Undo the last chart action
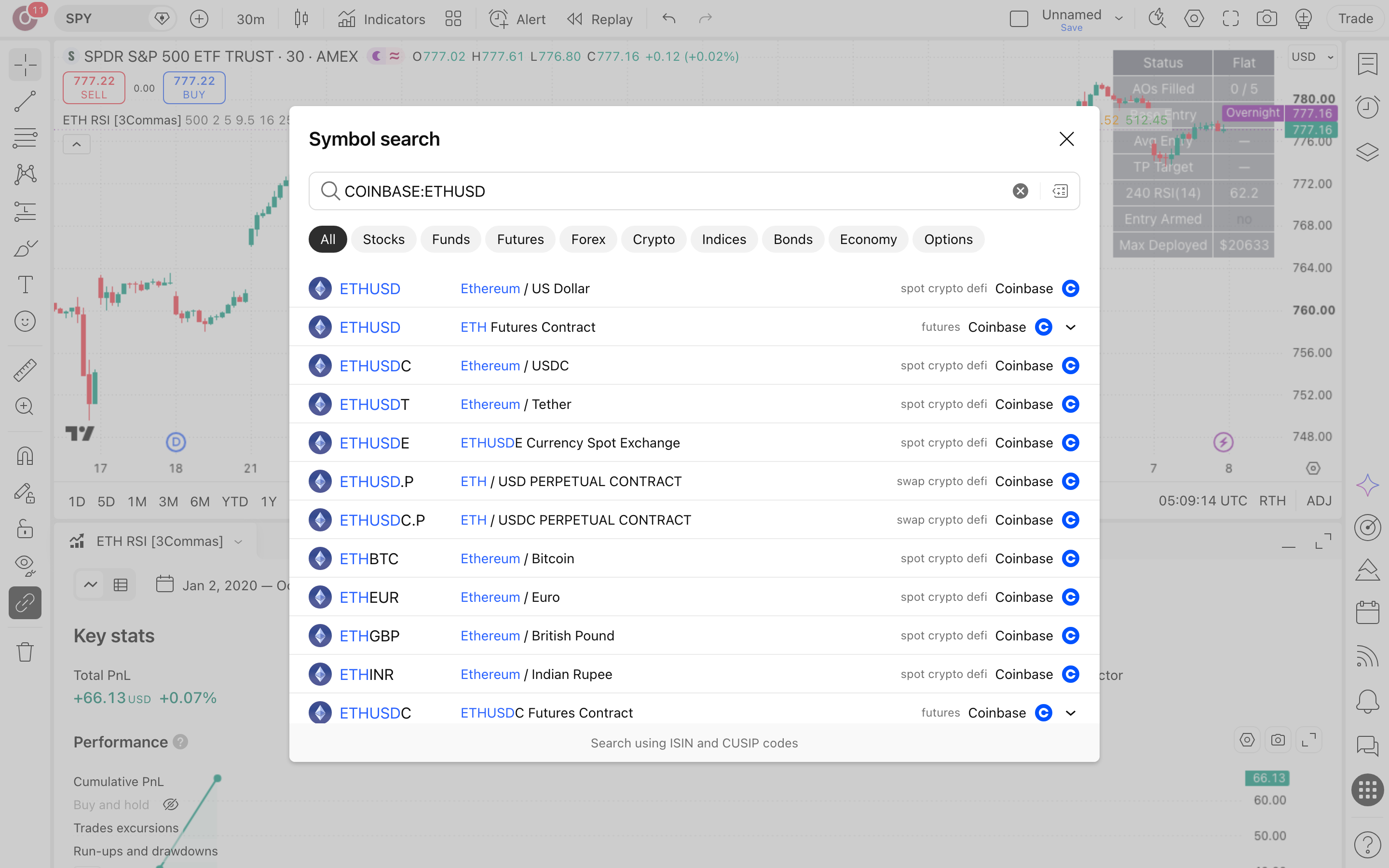 [668, 19]
